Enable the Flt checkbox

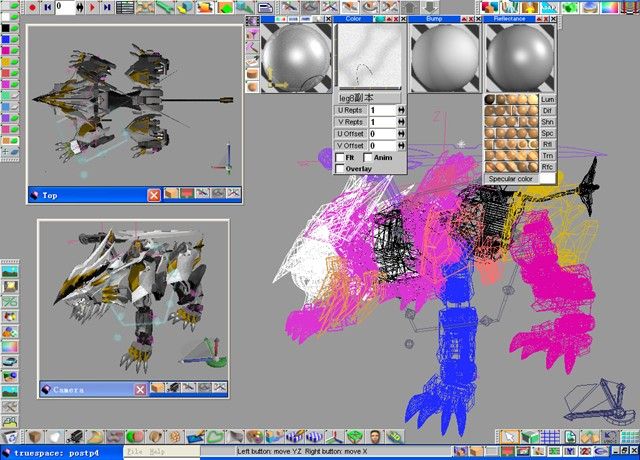[340, 157]
